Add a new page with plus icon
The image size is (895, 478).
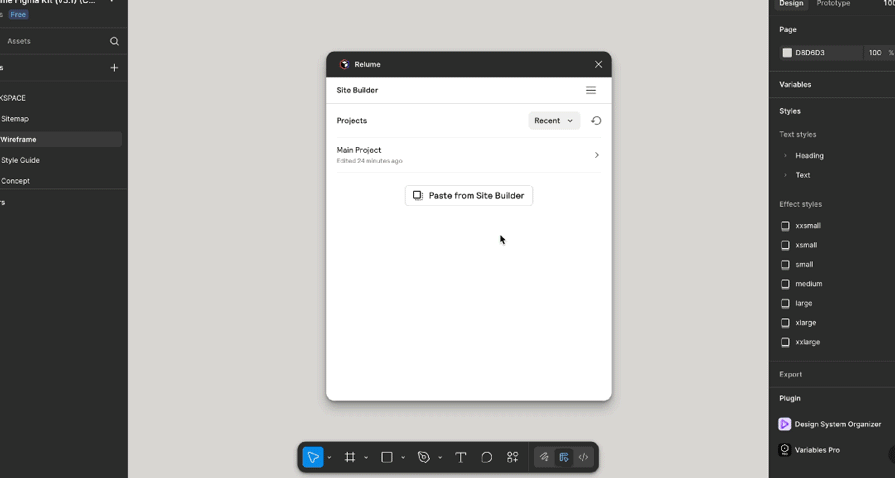pos(114,67)
